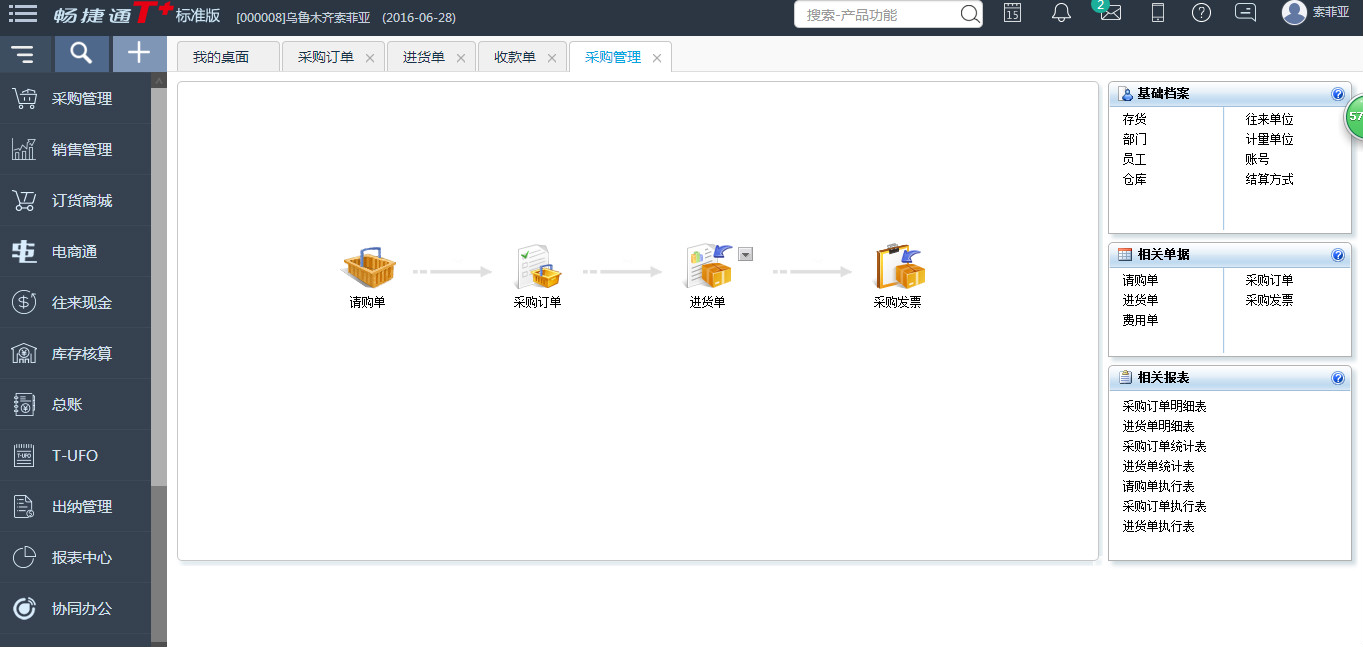Open 费用单 in 相关单据
1363x647 pixels.
point(1140,320)
